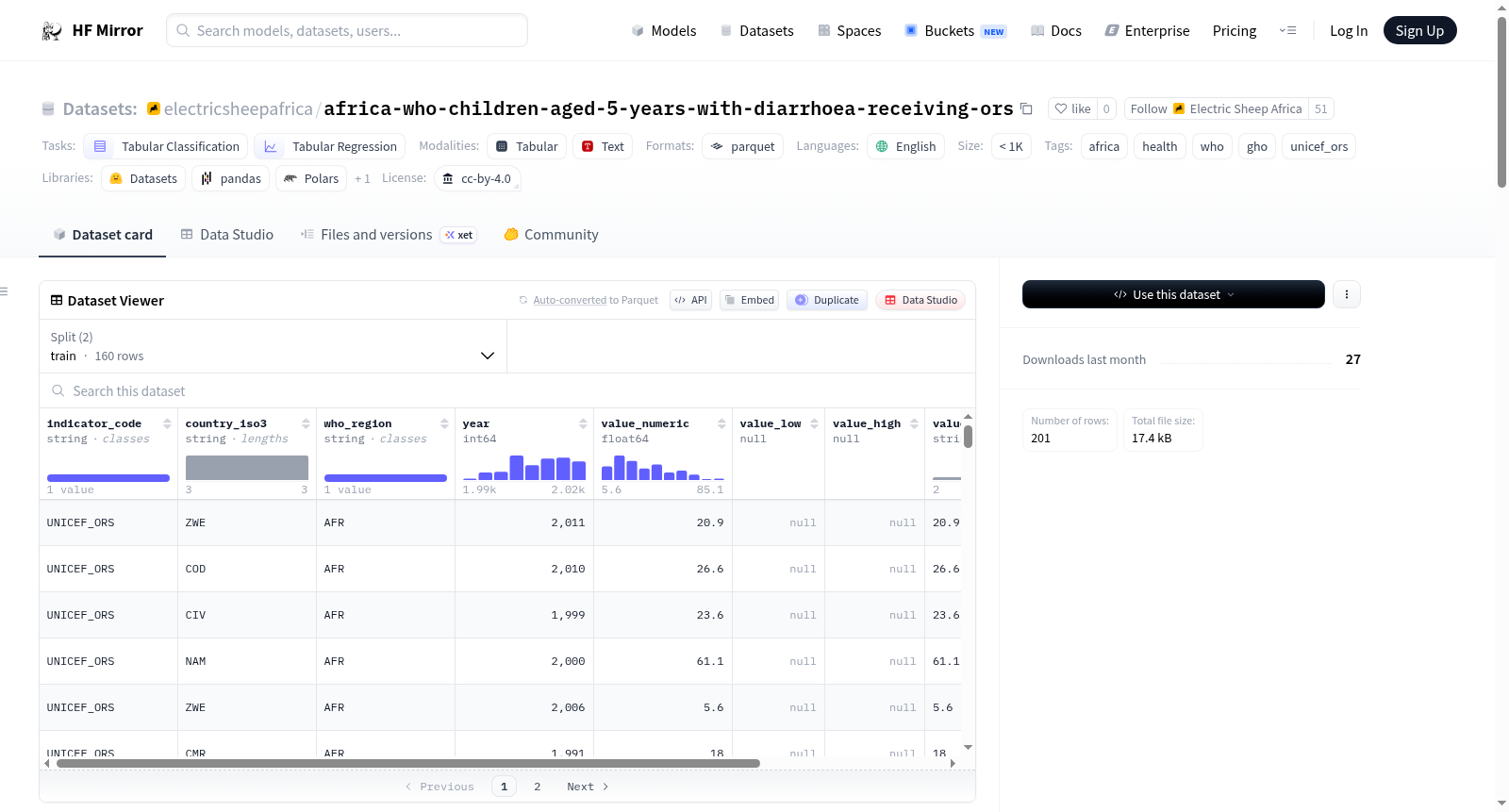Follow Electric Sheep Africa
The height and width of the screenshot is (812, 1509).
click(1216, 109)
